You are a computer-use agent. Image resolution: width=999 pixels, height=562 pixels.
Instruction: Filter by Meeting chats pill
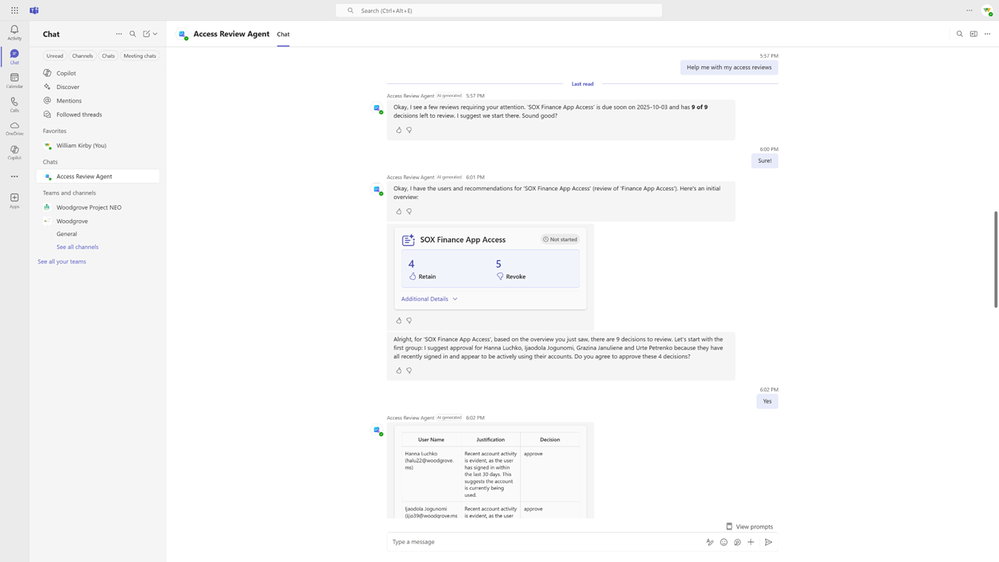coord(140,56)
